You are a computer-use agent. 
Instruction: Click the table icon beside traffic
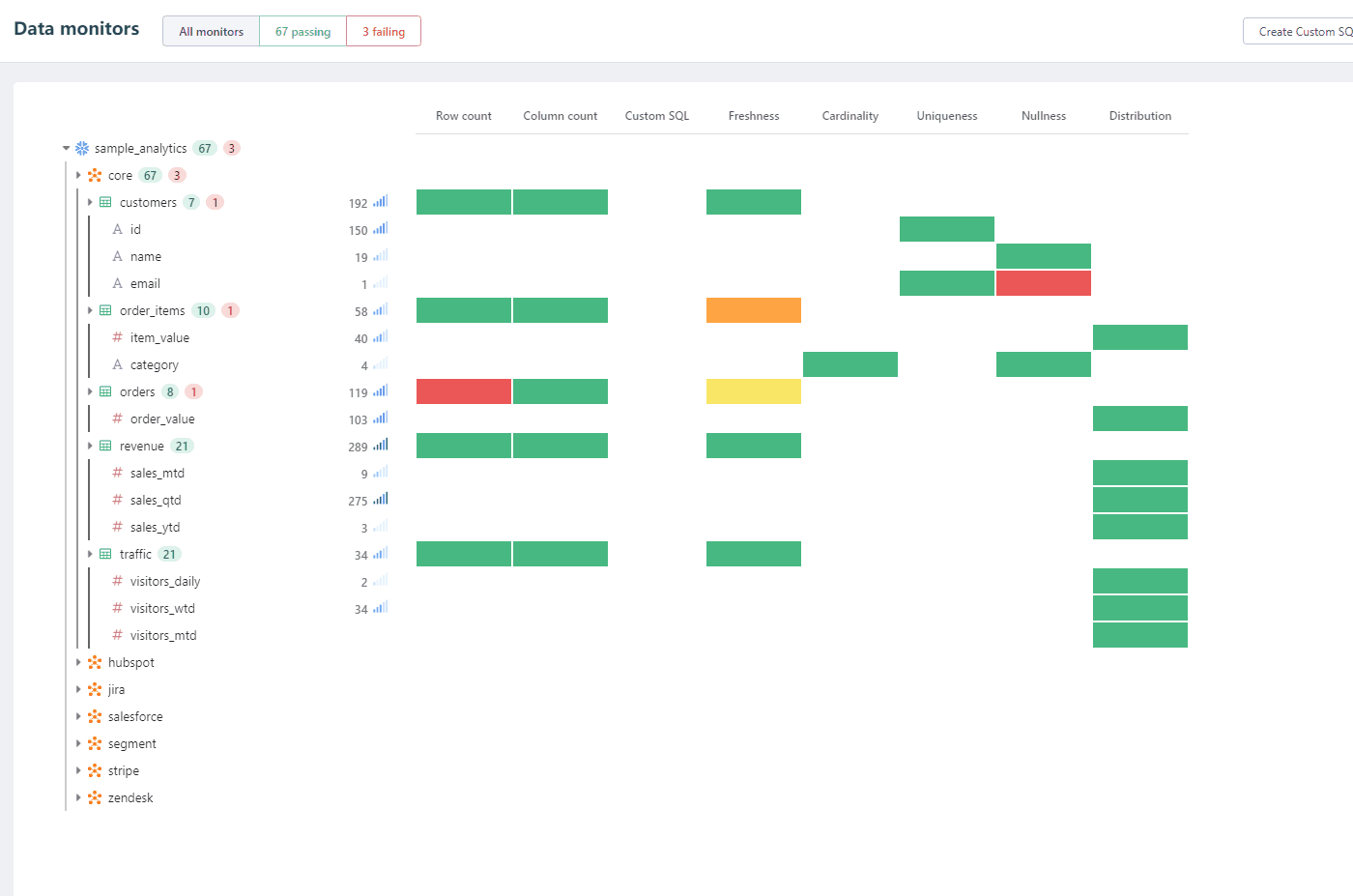tap(105, 554)
